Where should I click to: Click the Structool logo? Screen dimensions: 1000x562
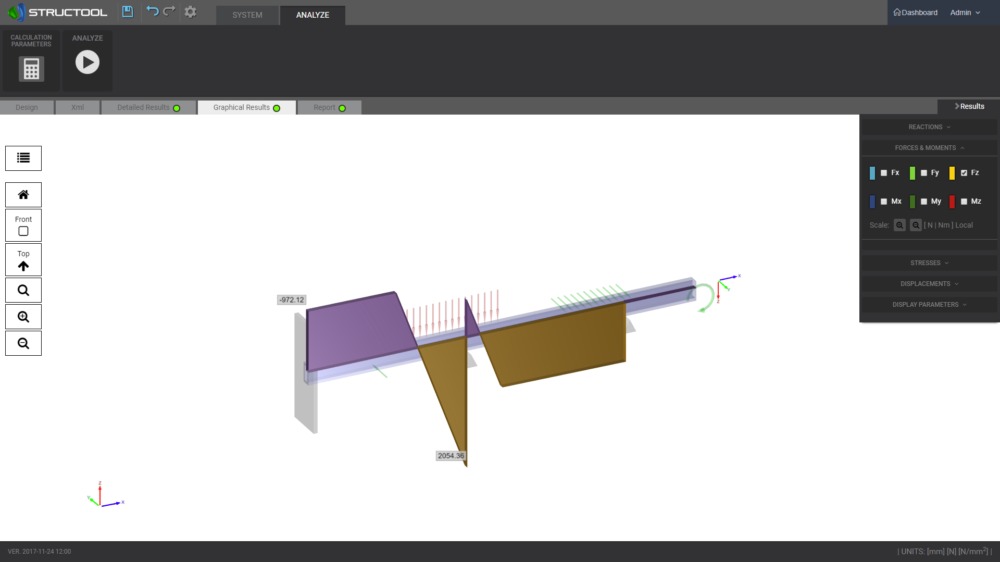coord(57,12)
